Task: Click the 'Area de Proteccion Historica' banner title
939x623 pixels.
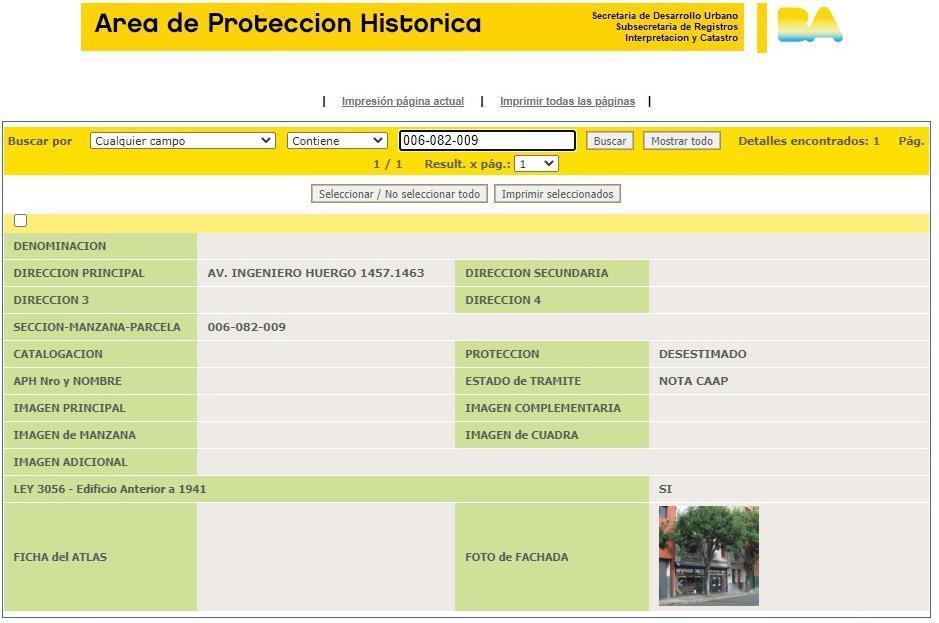Action: point(287,24)
